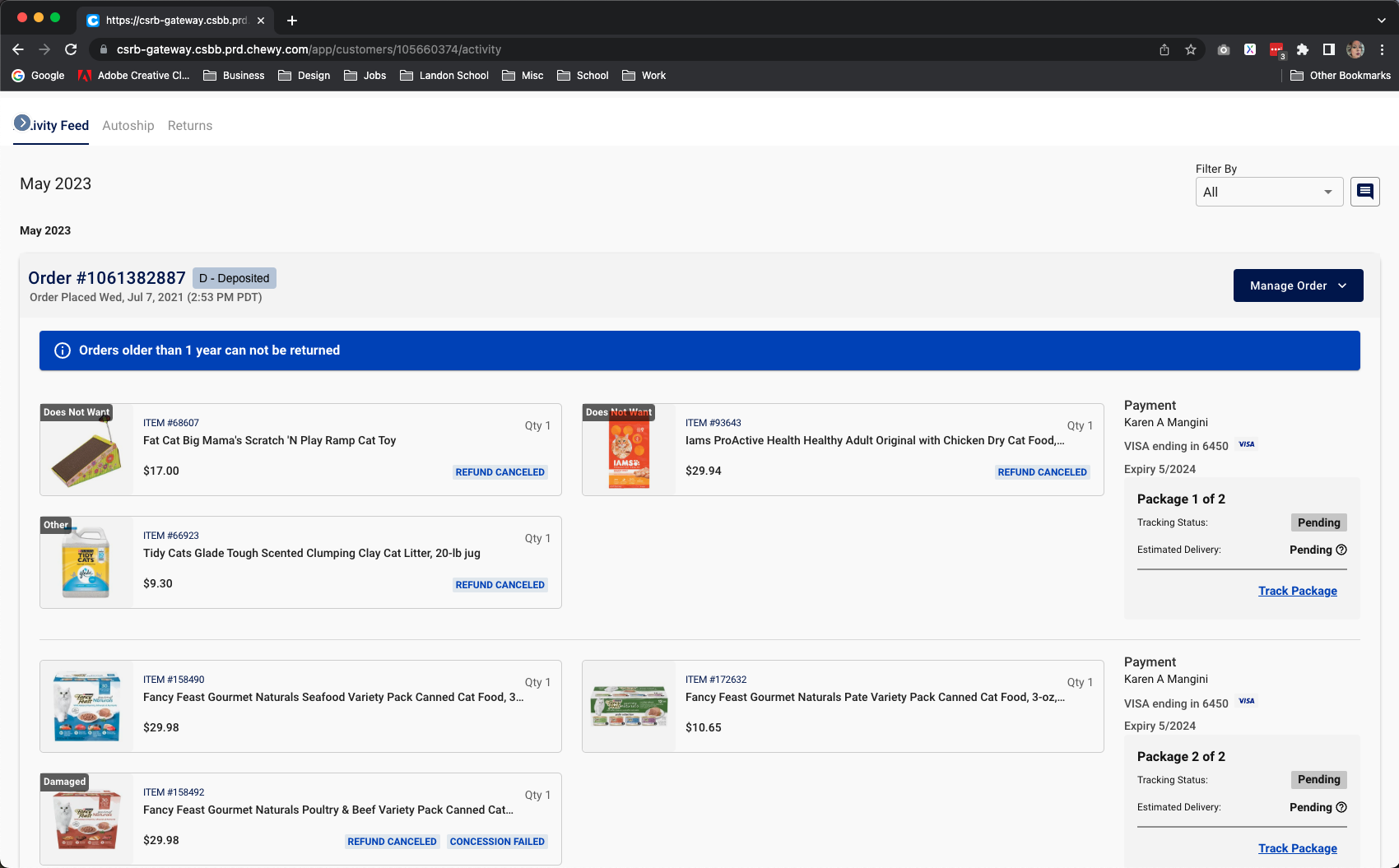Click the VISA card icon in second Payment
The height and width of the screenshot is (868, 1399).
pyautogui.click(x=1247, y=701)
